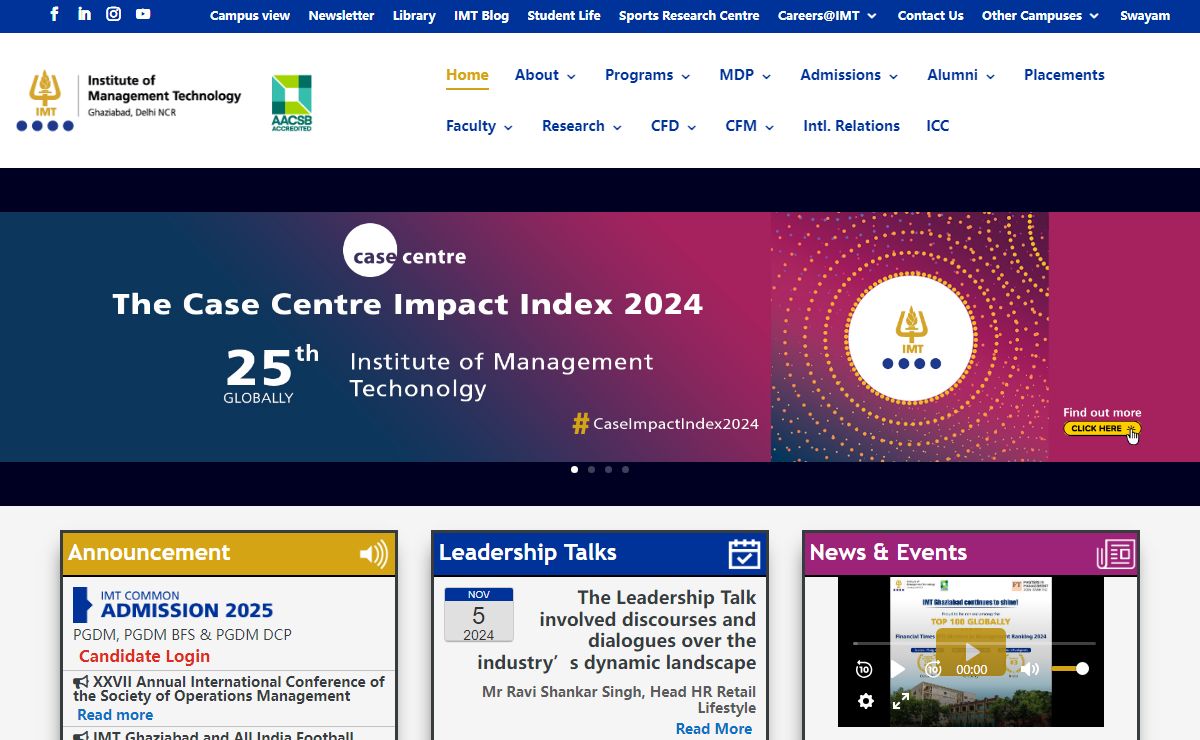The height and width of the screenshot is (740, 1200).
Task: Open the Newsletter link
Action: [341, 15]
